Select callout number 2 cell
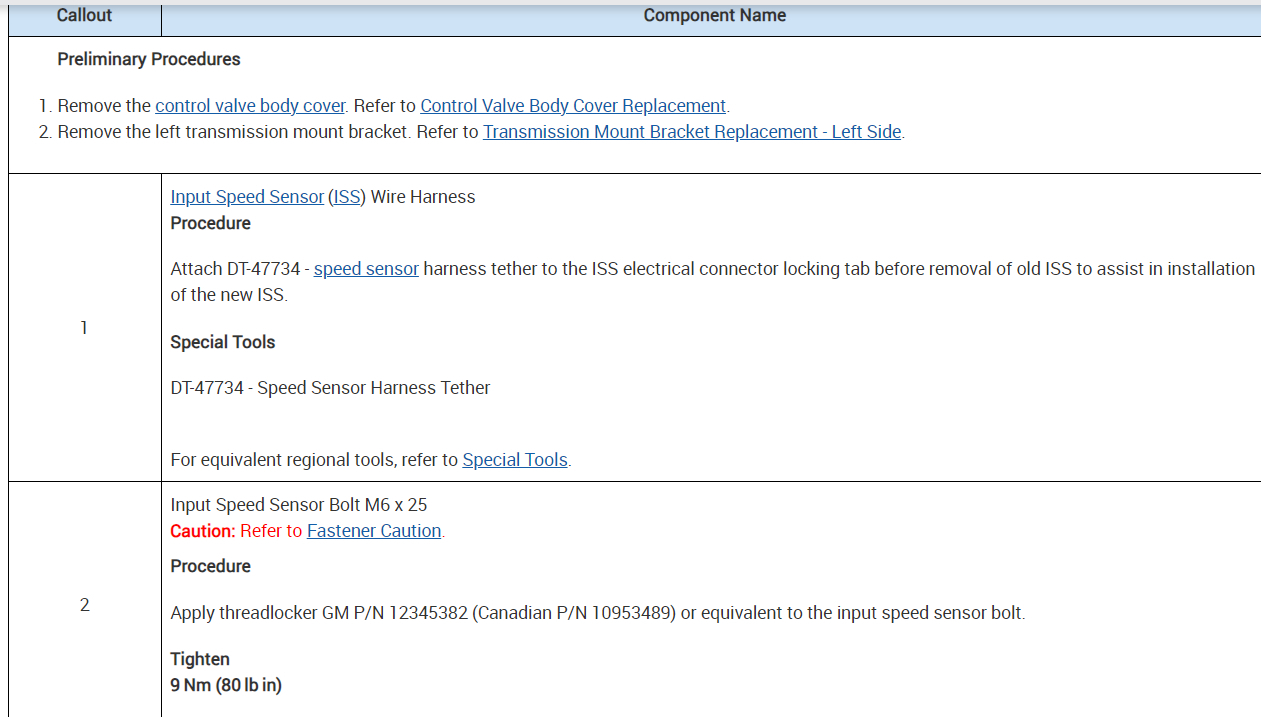Screen dimensions: 1261x717 tap(84, 605)
